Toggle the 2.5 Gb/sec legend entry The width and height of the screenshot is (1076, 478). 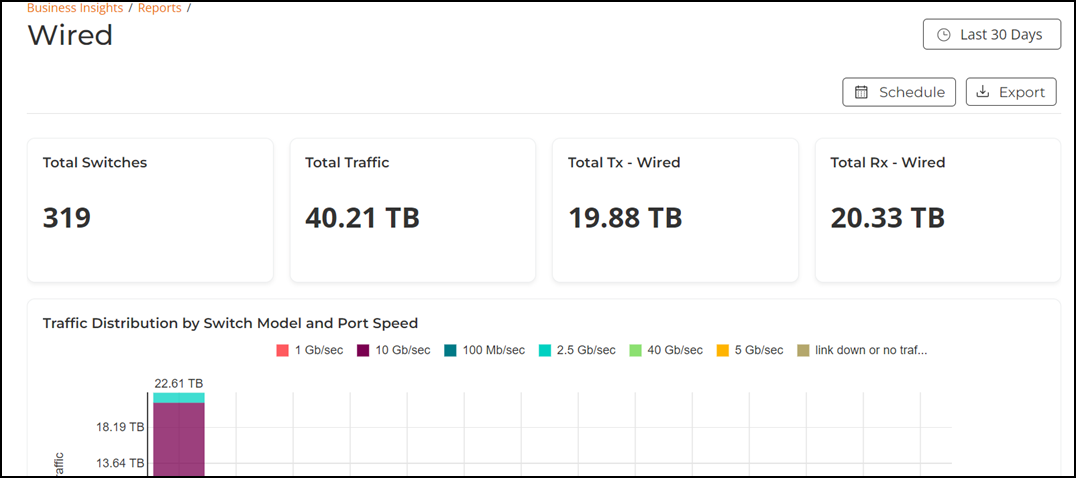click(576, 350)
